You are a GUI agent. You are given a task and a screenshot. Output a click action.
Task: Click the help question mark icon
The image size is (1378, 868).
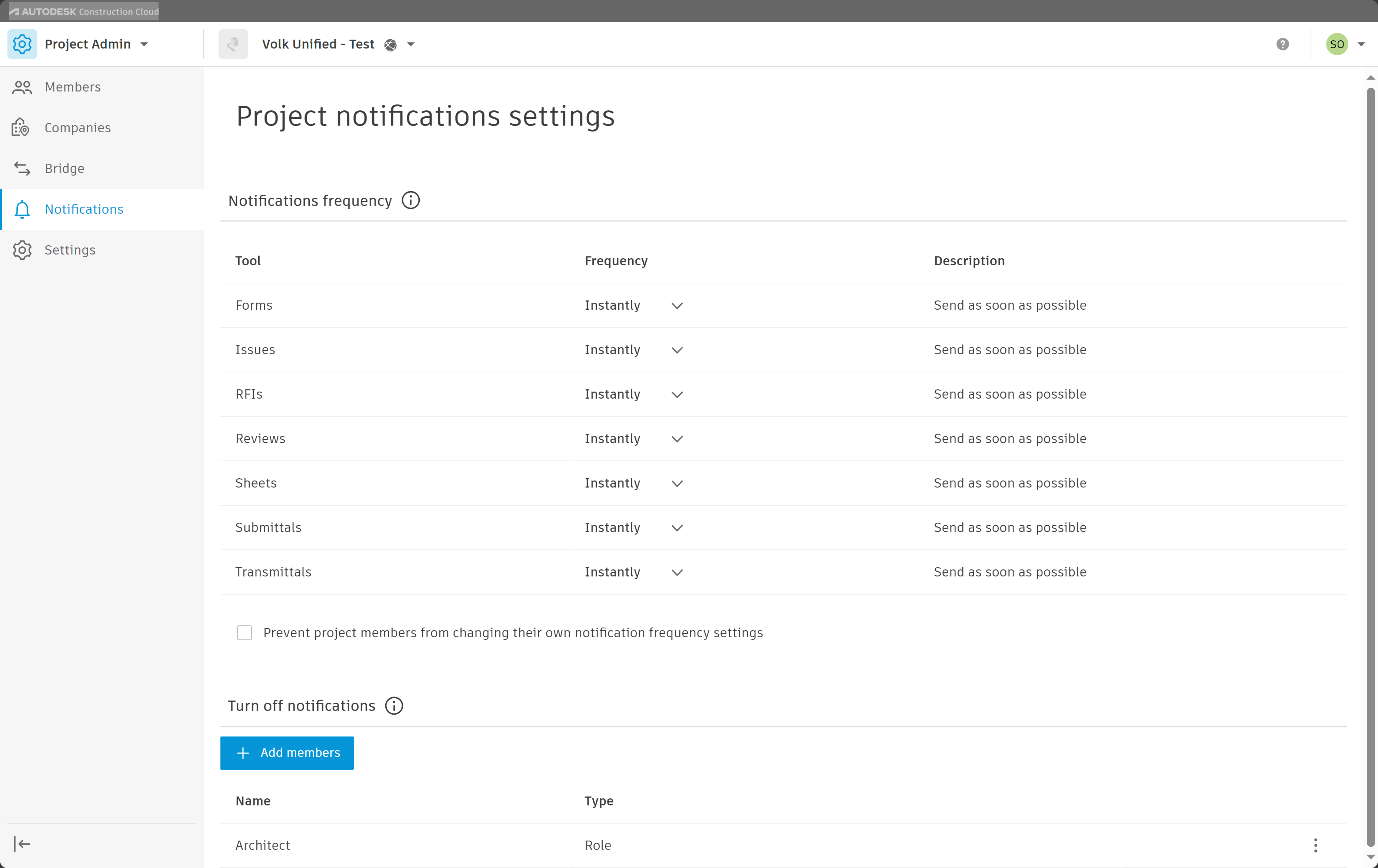click(x=1282, y=44)
